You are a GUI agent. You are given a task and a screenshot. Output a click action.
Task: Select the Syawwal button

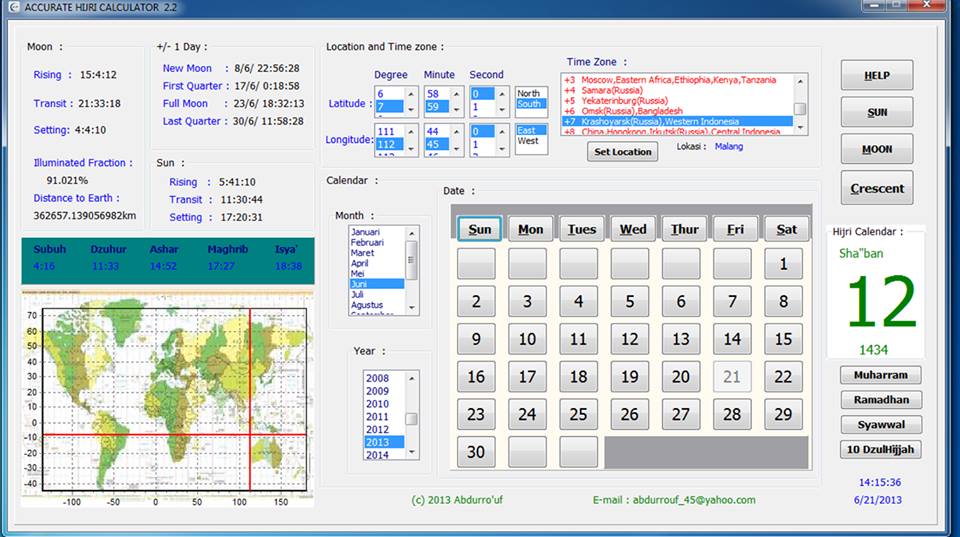[880, 425]
